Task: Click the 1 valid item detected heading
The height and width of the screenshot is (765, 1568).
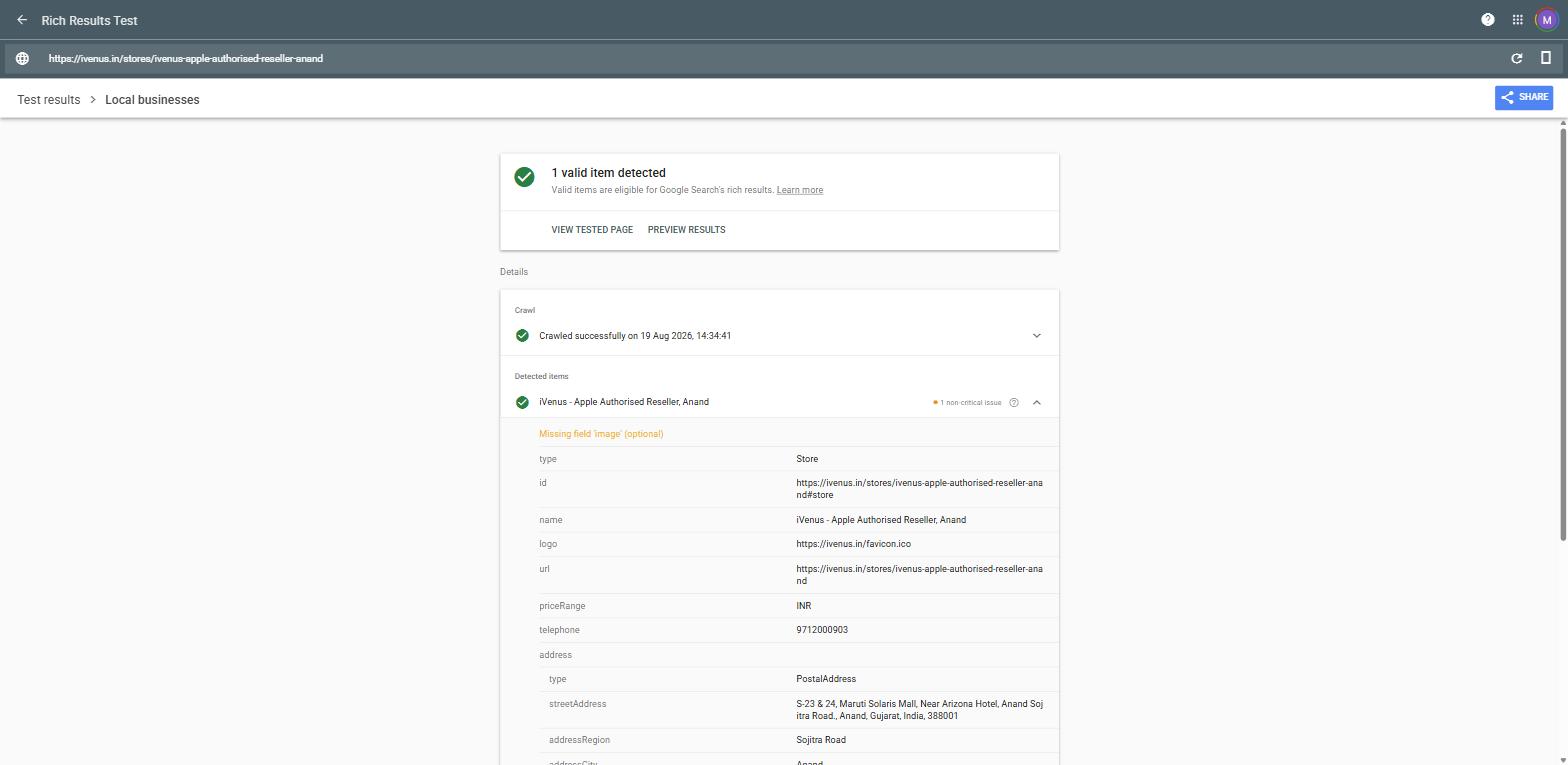Action: (608, 173)
